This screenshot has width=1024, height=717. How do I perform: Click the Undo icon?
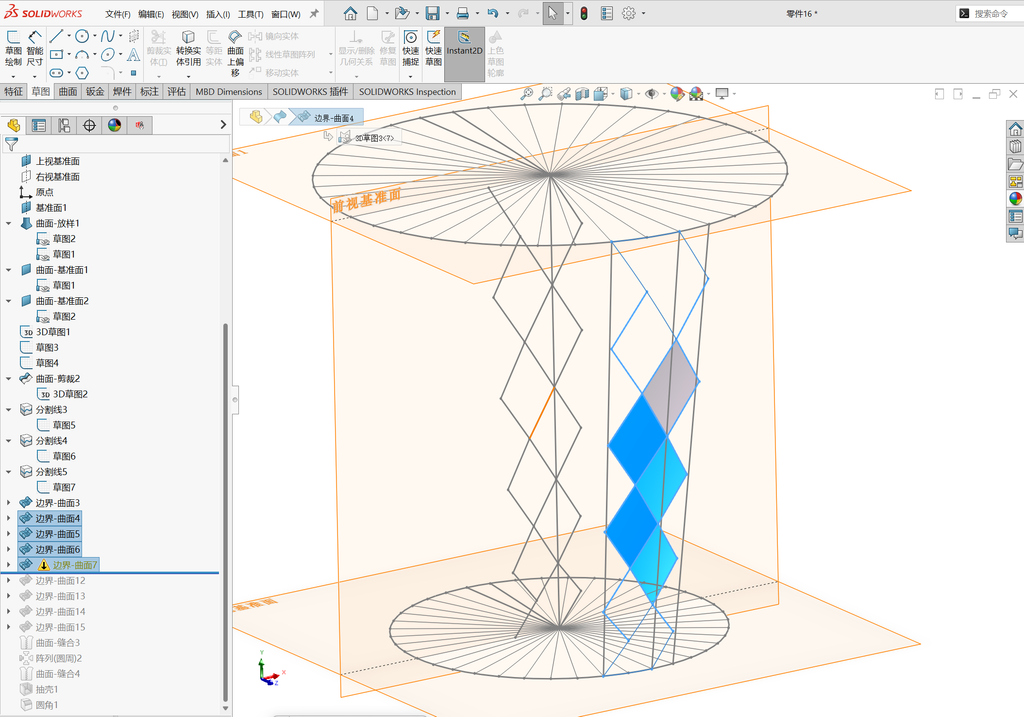[x=493, y=13]
